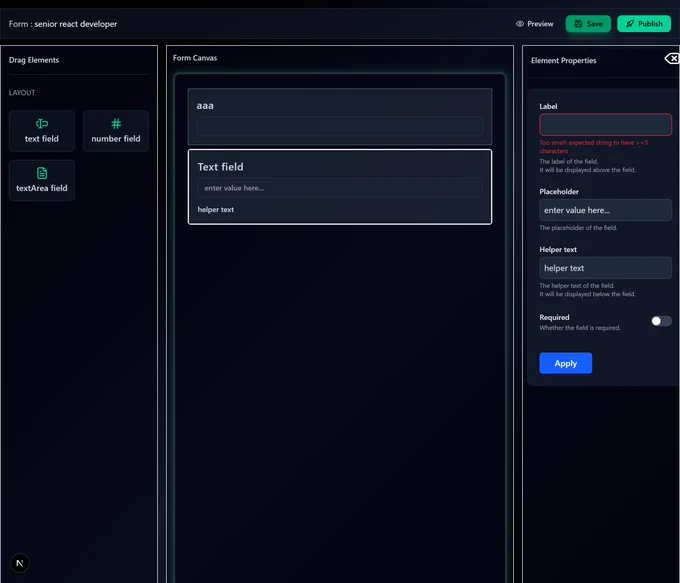The image size is (680, 583).
Task: Click the 'Form Canvas' heading
Action: 195,58
